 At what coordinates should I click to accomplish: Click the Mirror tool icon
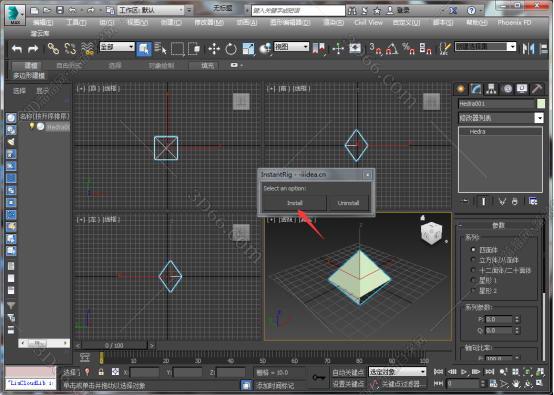coord(528,49)
